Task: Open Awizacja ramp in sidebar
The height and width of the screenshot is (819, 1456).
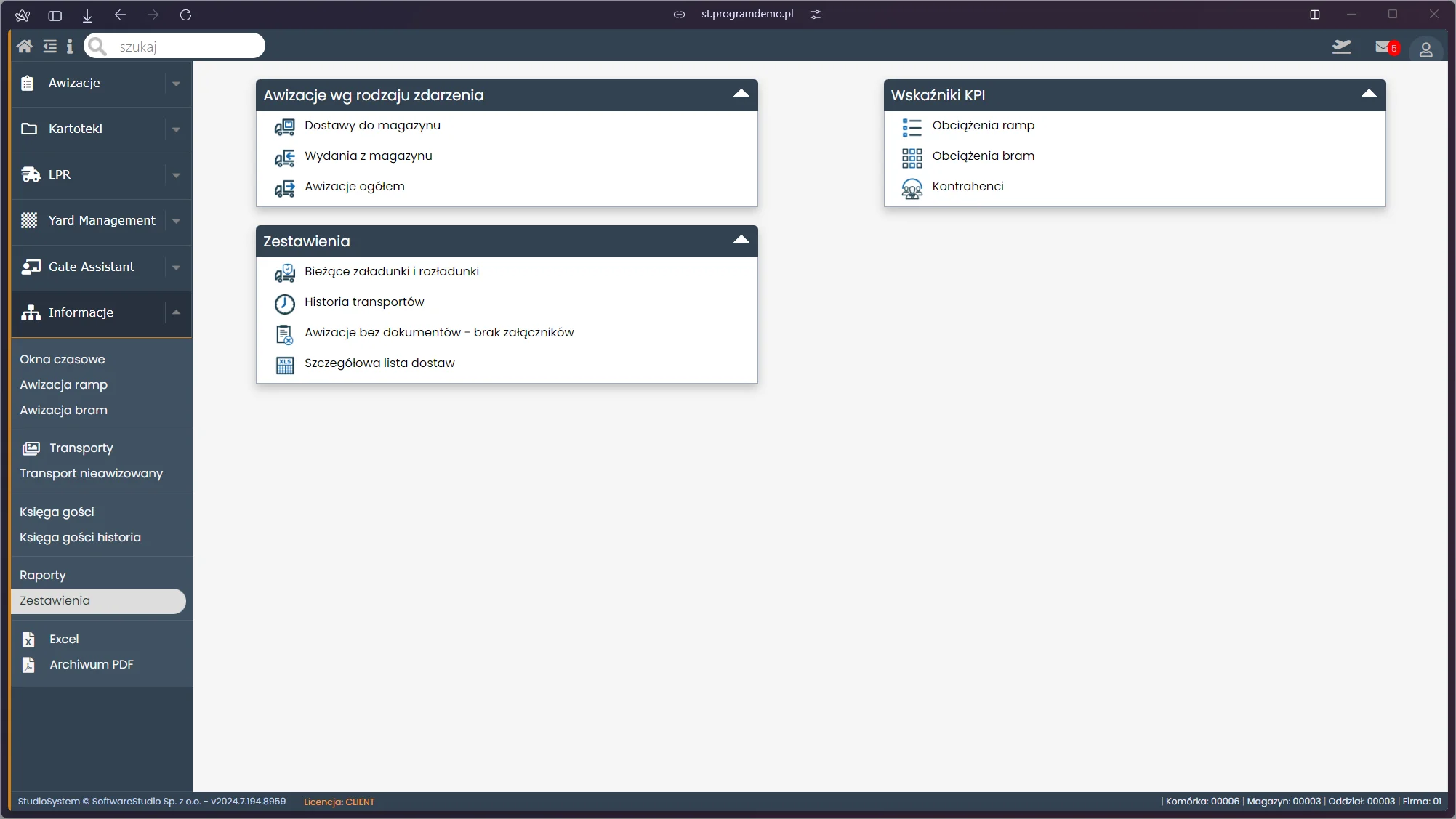Action: (x=64, y=385)
